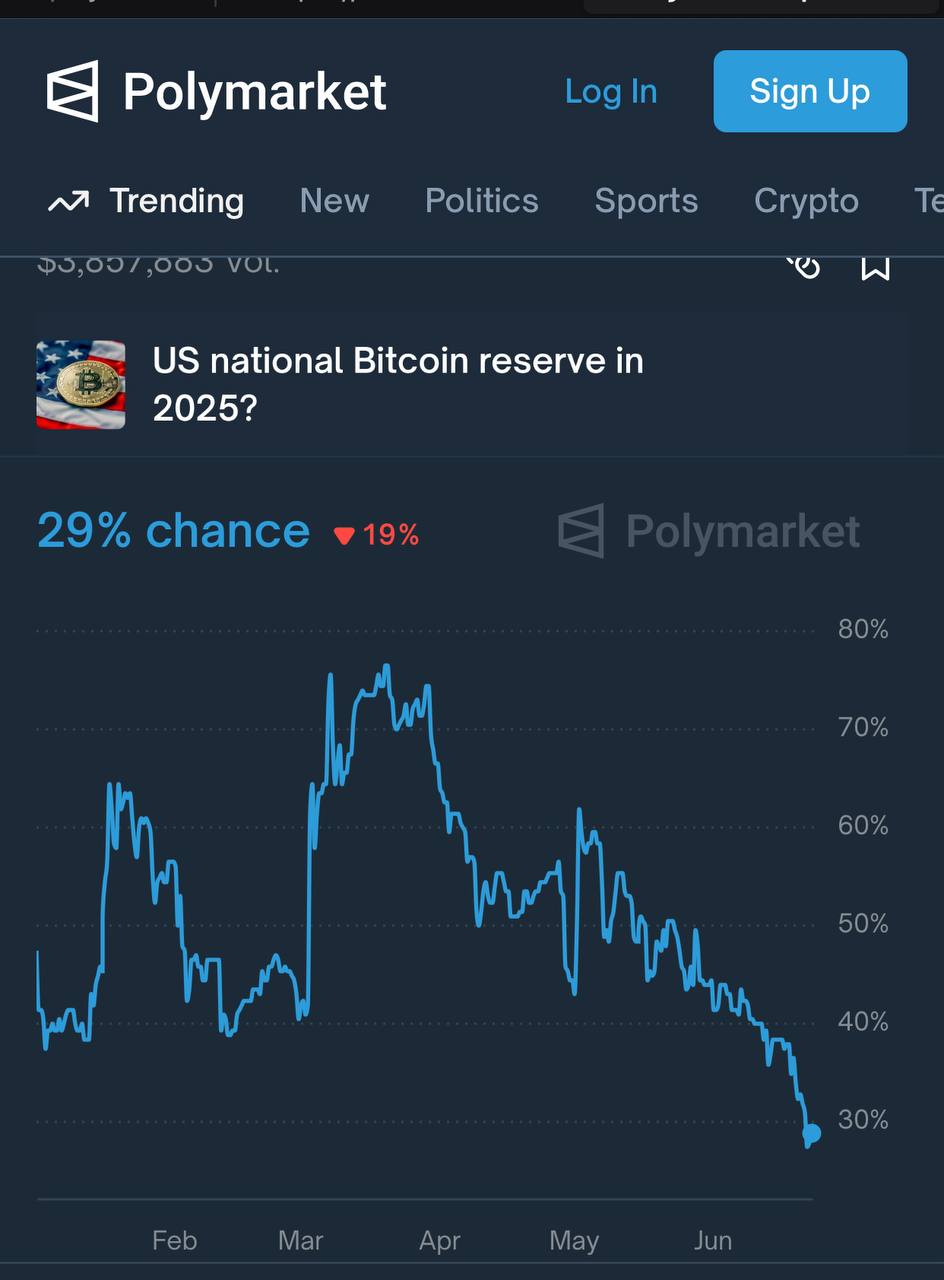Image resolution: width=944 pixels, height=1280 pixels.
Task: Select the Bitcoin reserve market thumbnail image
Action: point(80,384)
